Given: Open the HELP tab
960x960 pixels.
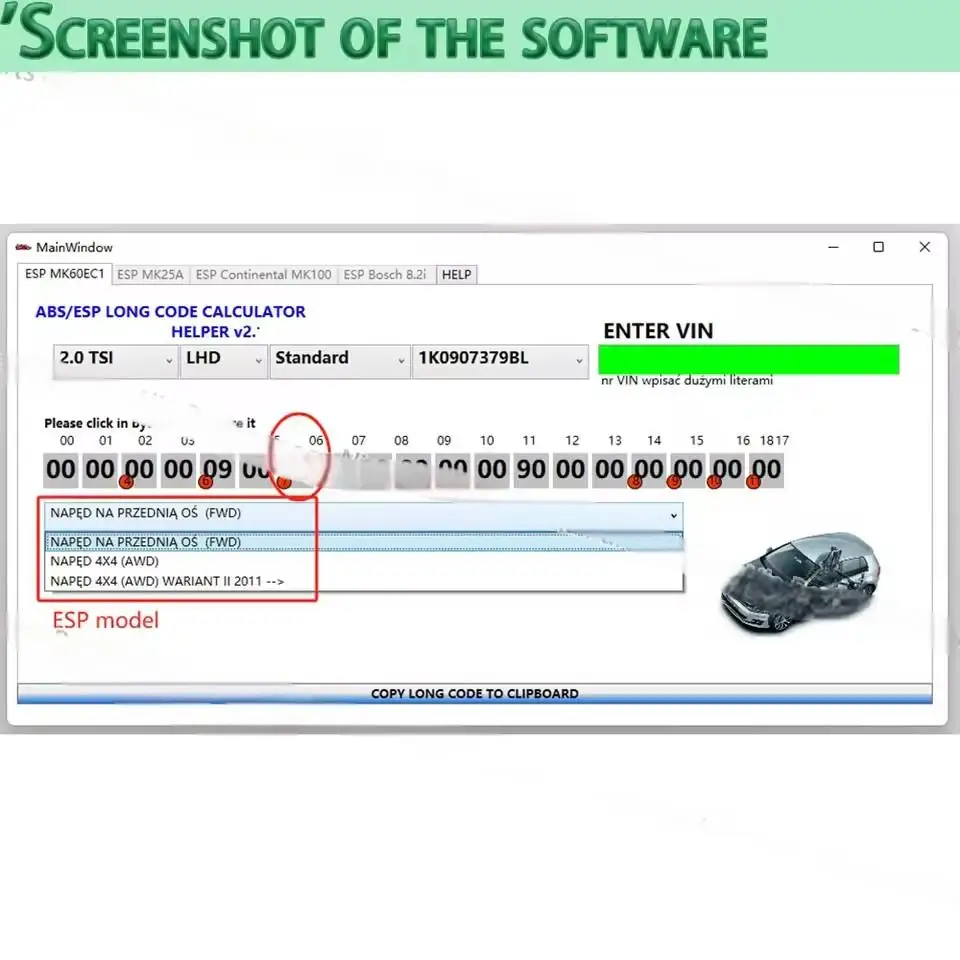Looking at the screenshot, I should (x=456, y=274).
